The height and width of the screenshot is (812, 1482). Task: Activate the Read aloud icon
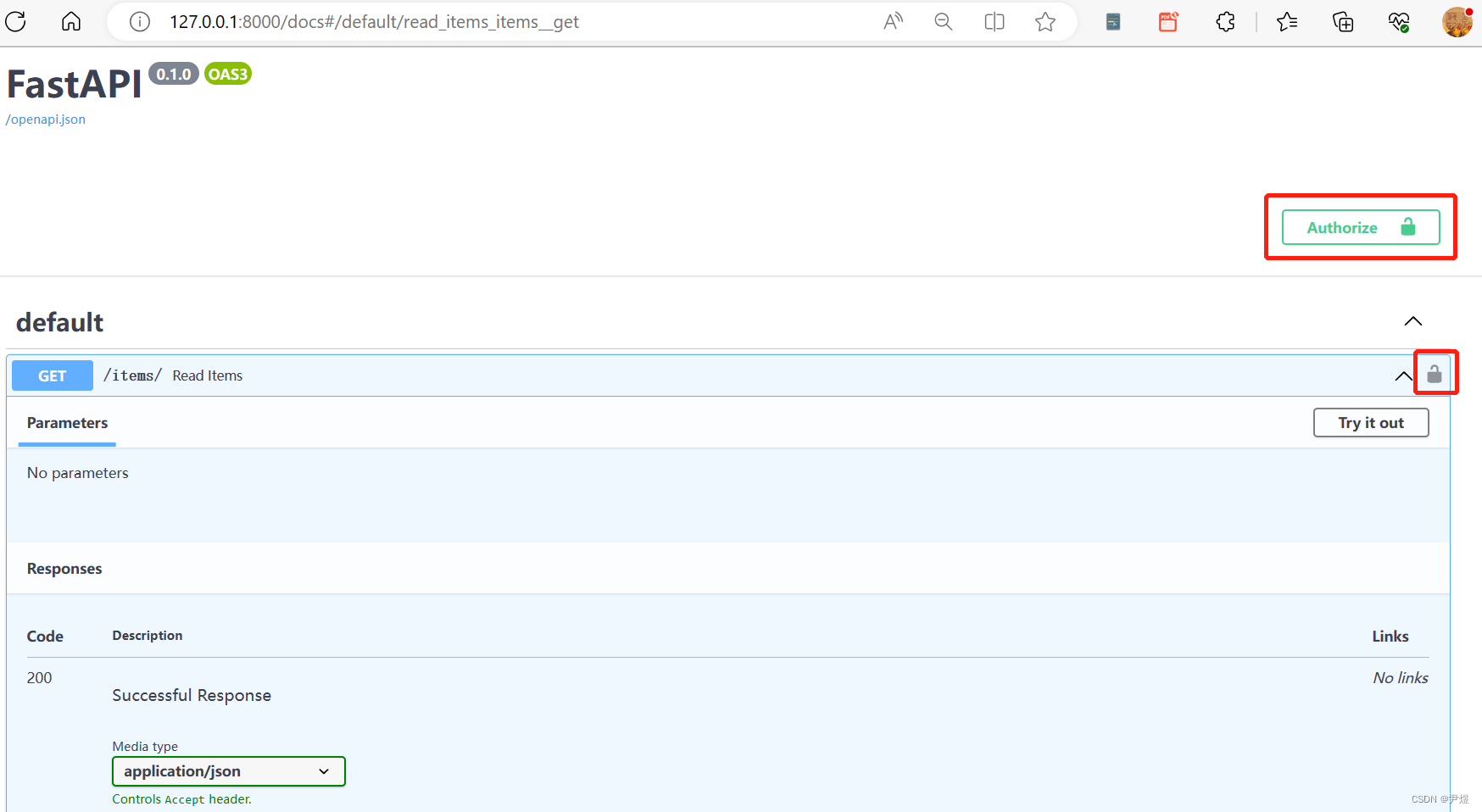[893, 22]
